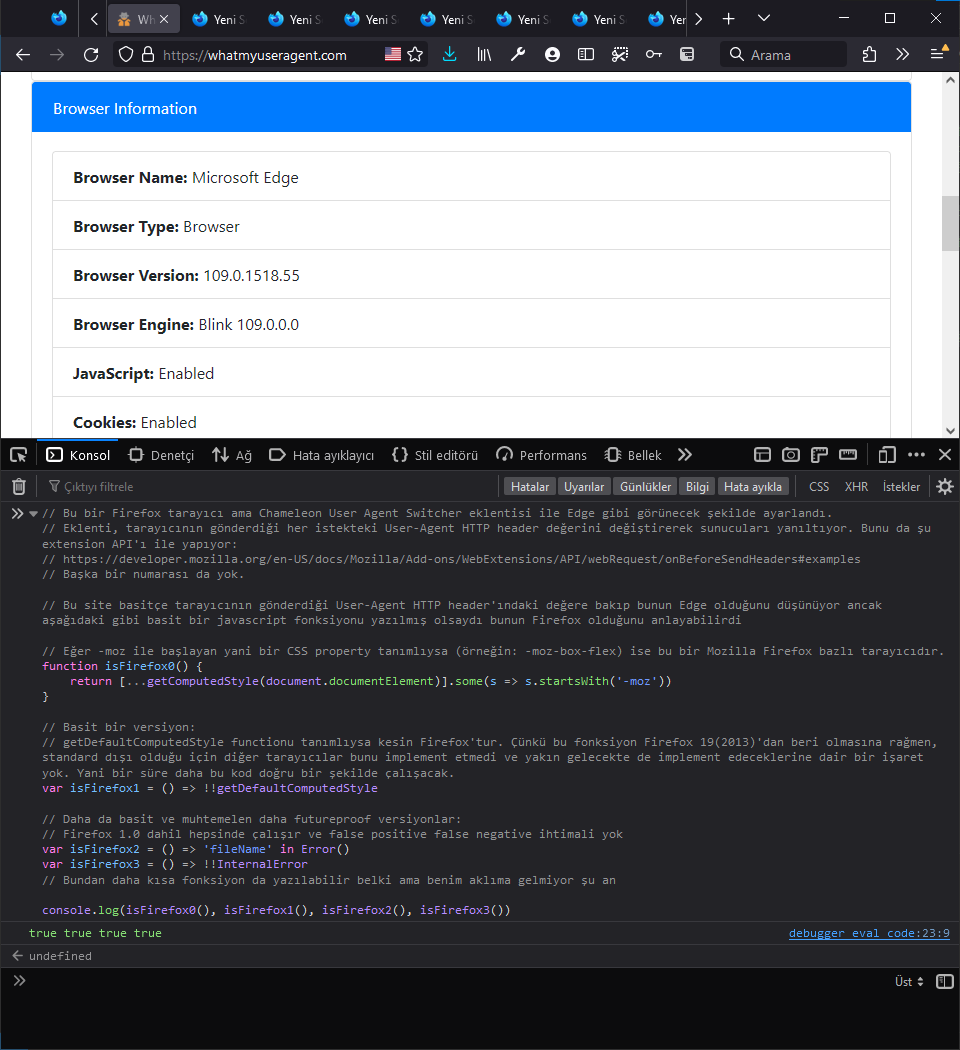Switch to the Denetçi tab
The image size is (960, 1050).
pyautogui.click(x=161, y=455)
